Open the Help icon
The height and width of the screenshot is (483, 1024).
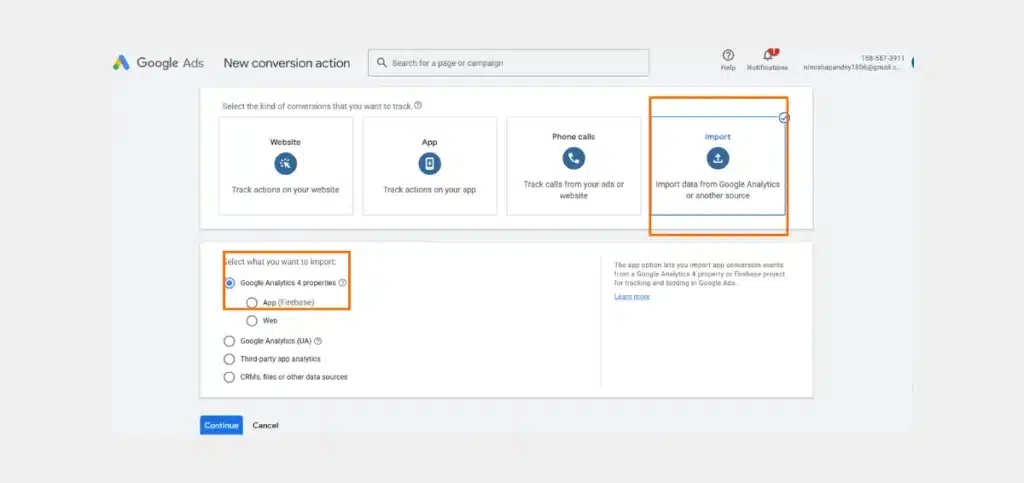728,55
